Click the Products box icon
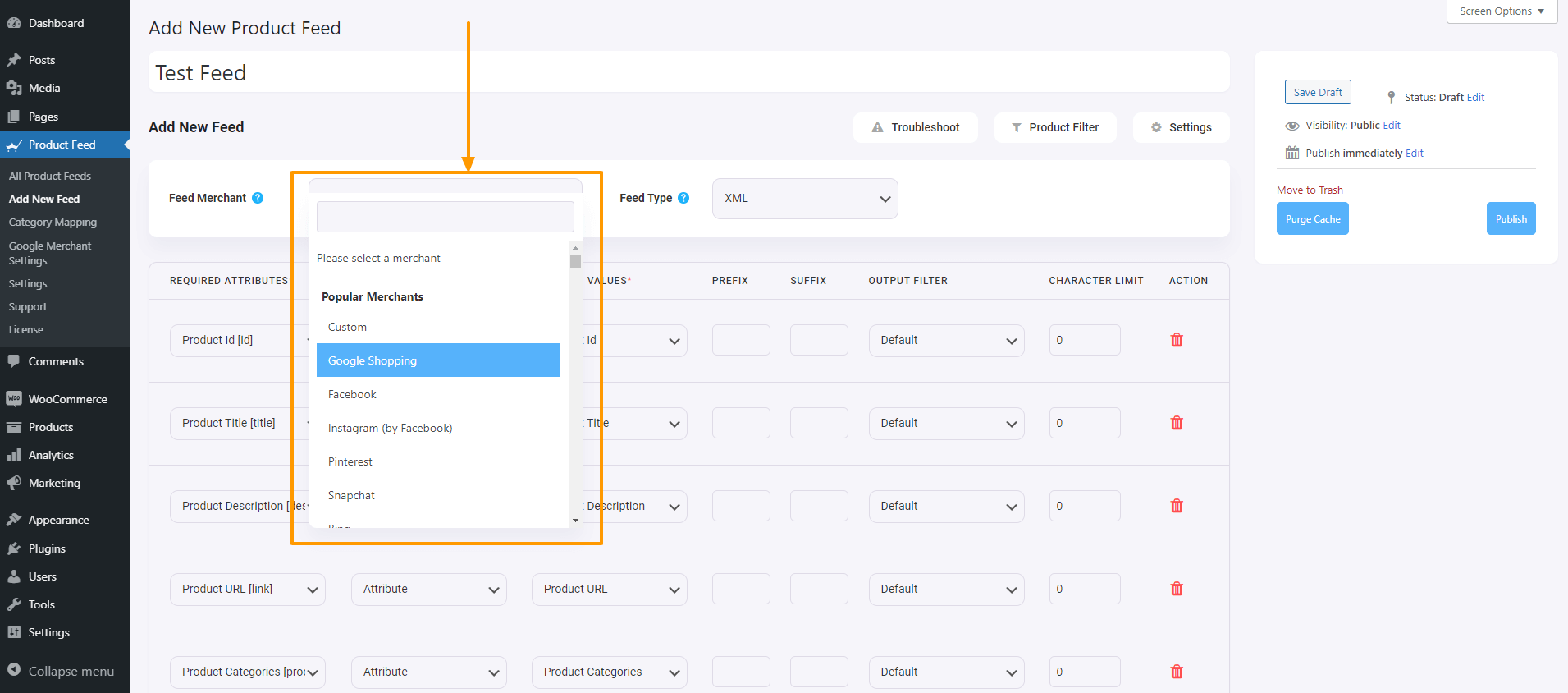Screen dimensions: 1568x693 click(x=14, y=427)
